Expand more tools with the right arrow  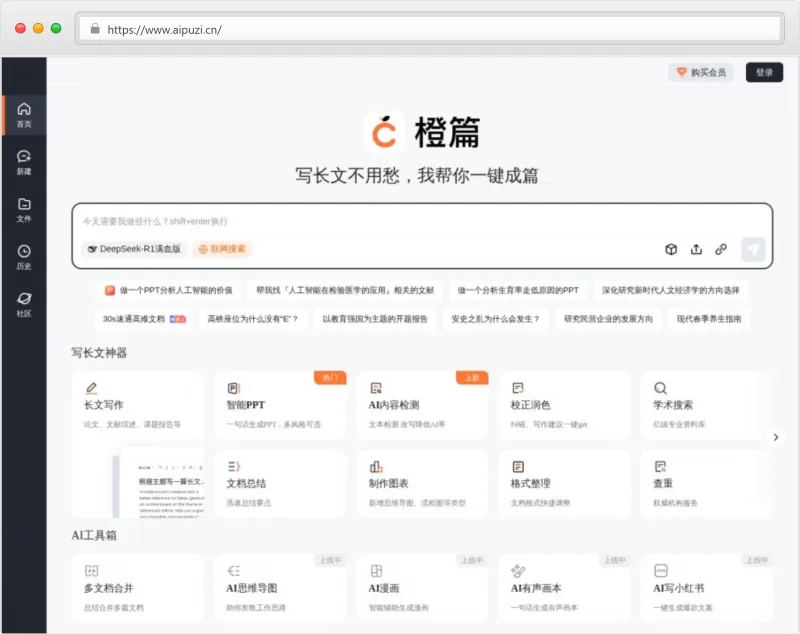[776, 437]
